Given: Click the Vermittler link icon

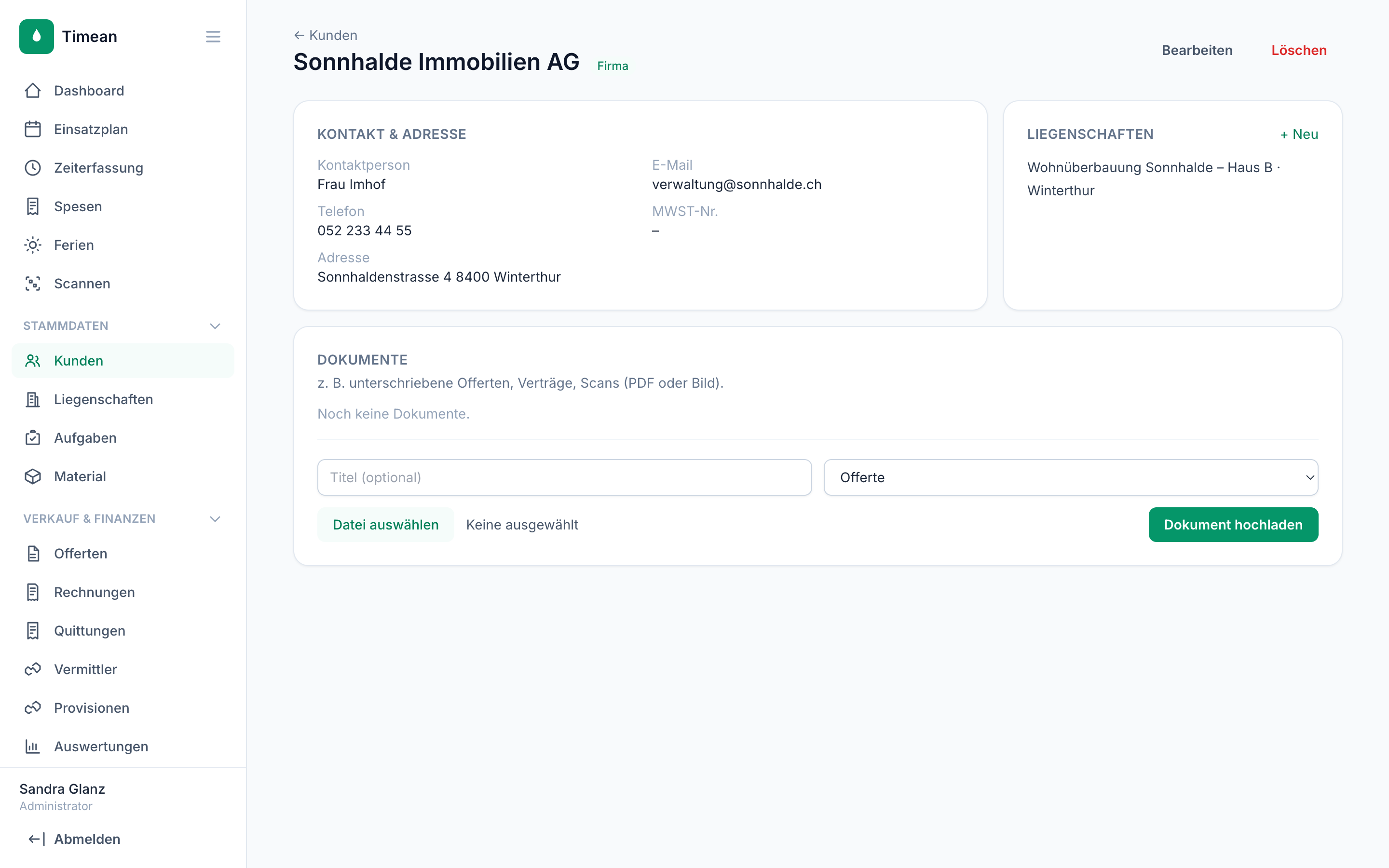Looking at the screenshot, I should pos(33,669).
